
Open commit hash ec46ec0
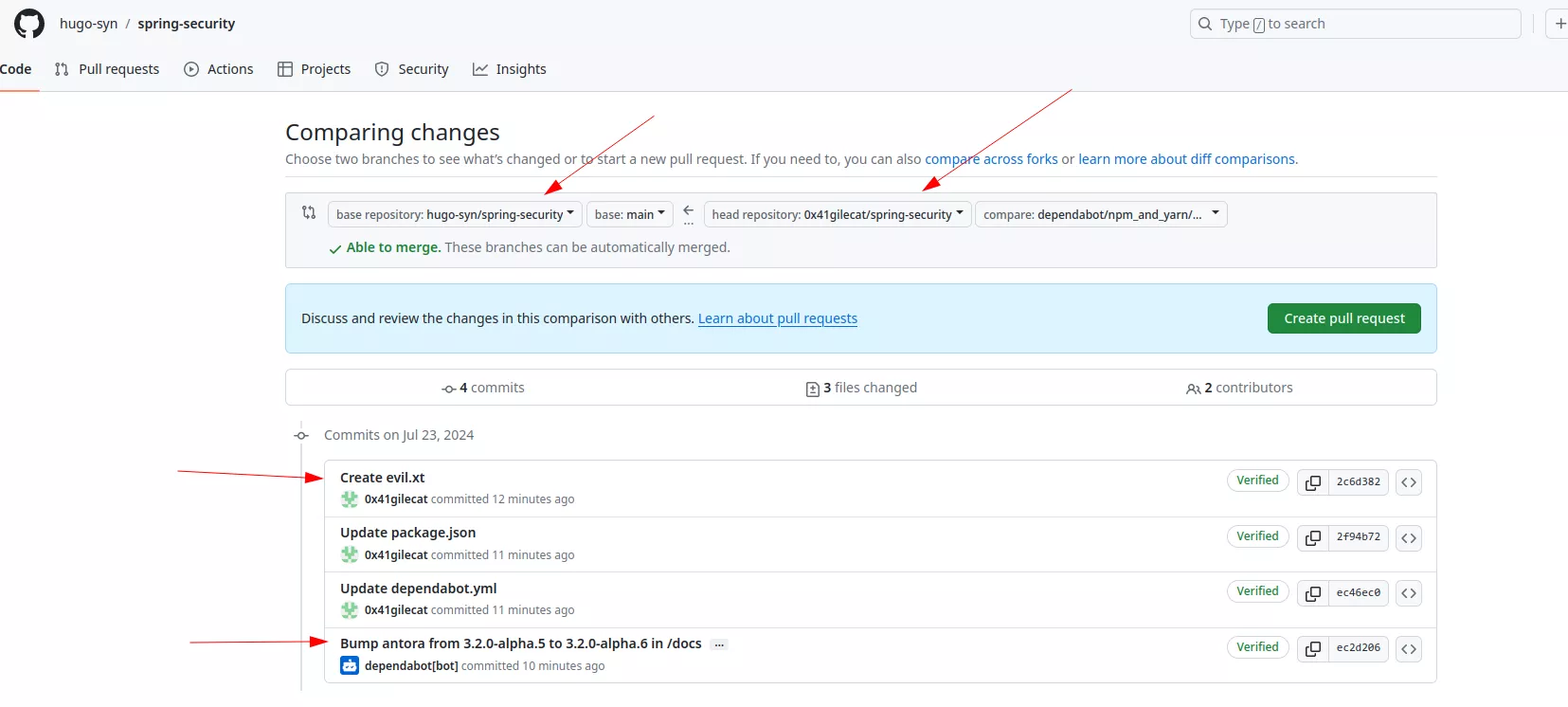tap(1359, 593)
